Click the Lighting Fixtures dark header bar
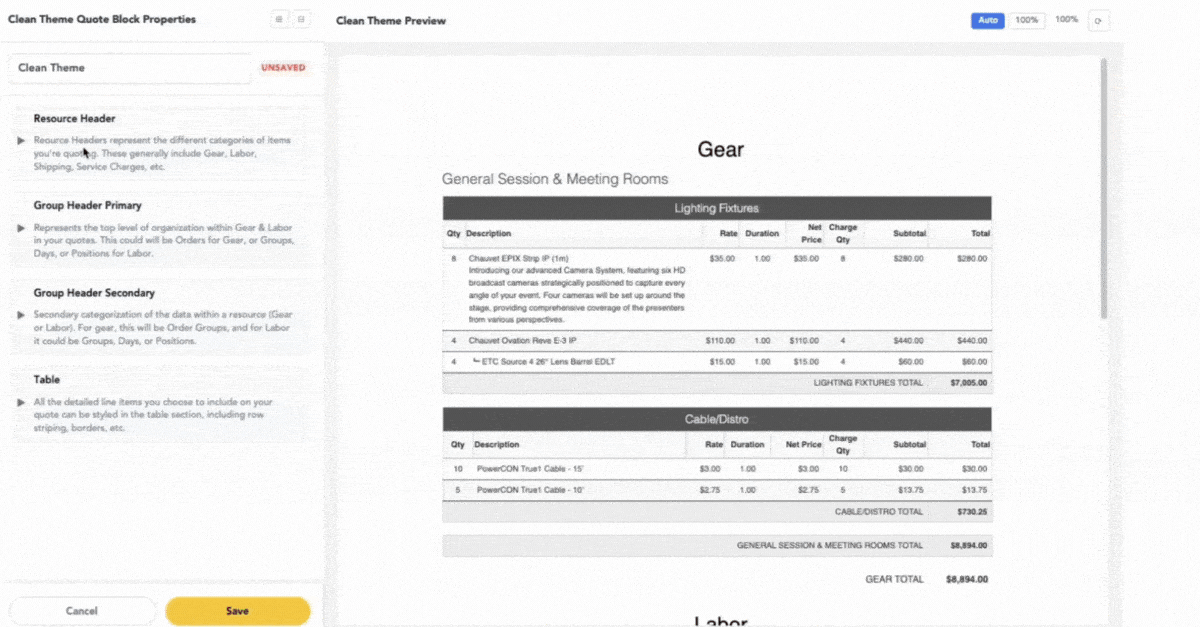This screenshot has height=627, width=1200. tap(716, 208)
